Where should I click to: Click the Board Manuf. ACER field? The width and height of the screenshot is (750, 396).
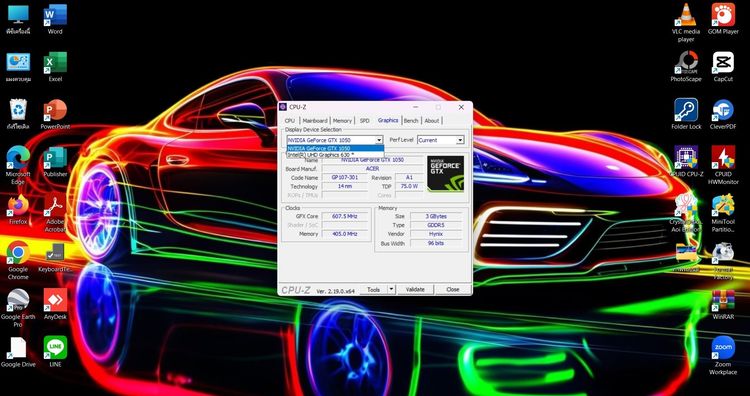[x=372, y=169]
